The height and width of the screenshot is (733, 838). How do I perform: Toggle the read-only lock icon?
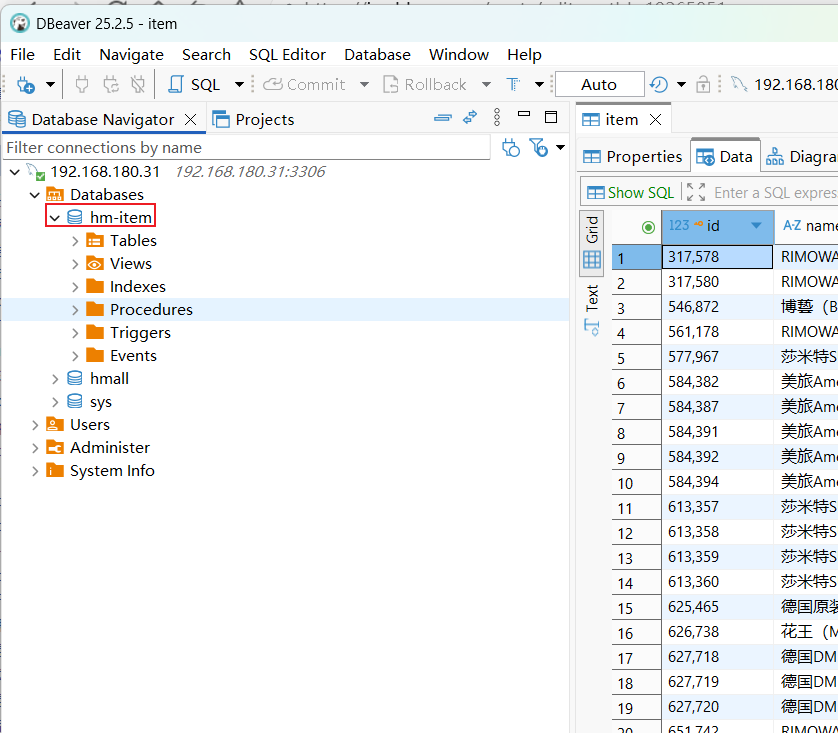pyautogui.click(x=703, y=84)
